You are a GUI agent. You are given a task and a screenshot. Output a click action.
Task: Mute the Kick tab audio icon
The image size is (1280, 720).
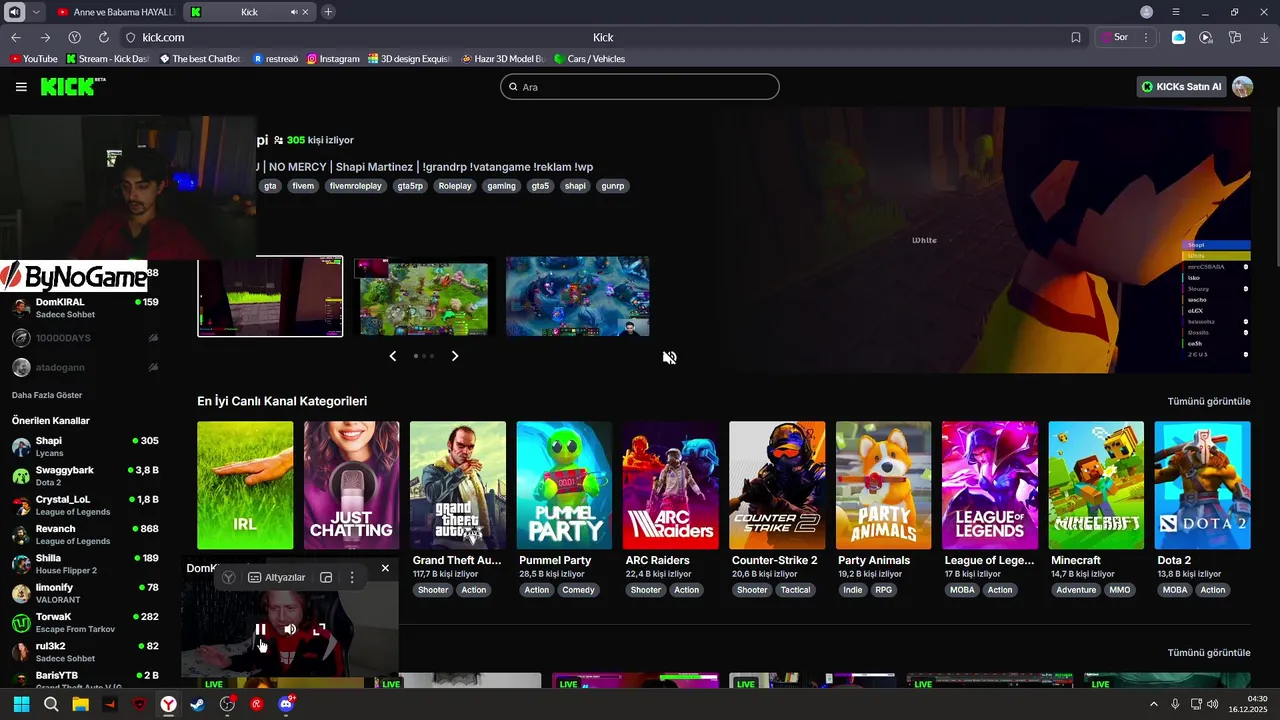(x=295, y=12)
